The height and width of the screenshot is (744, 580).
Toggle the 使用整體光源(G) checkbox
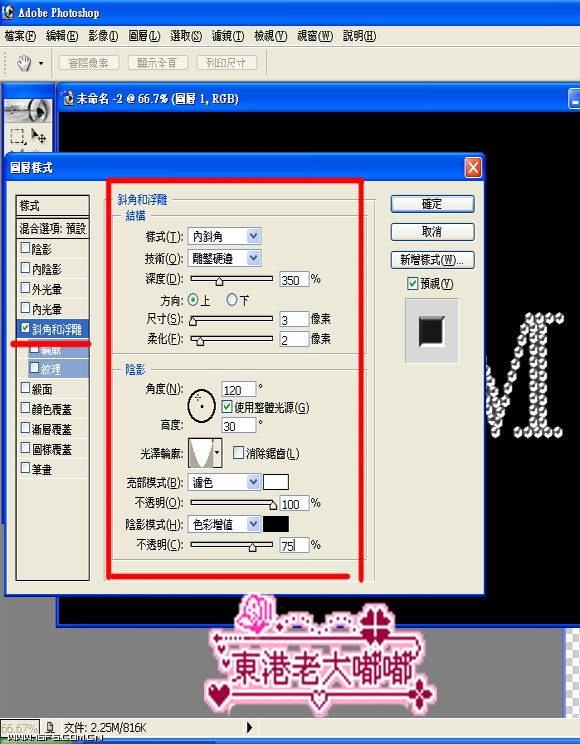(x=227, y=407)
